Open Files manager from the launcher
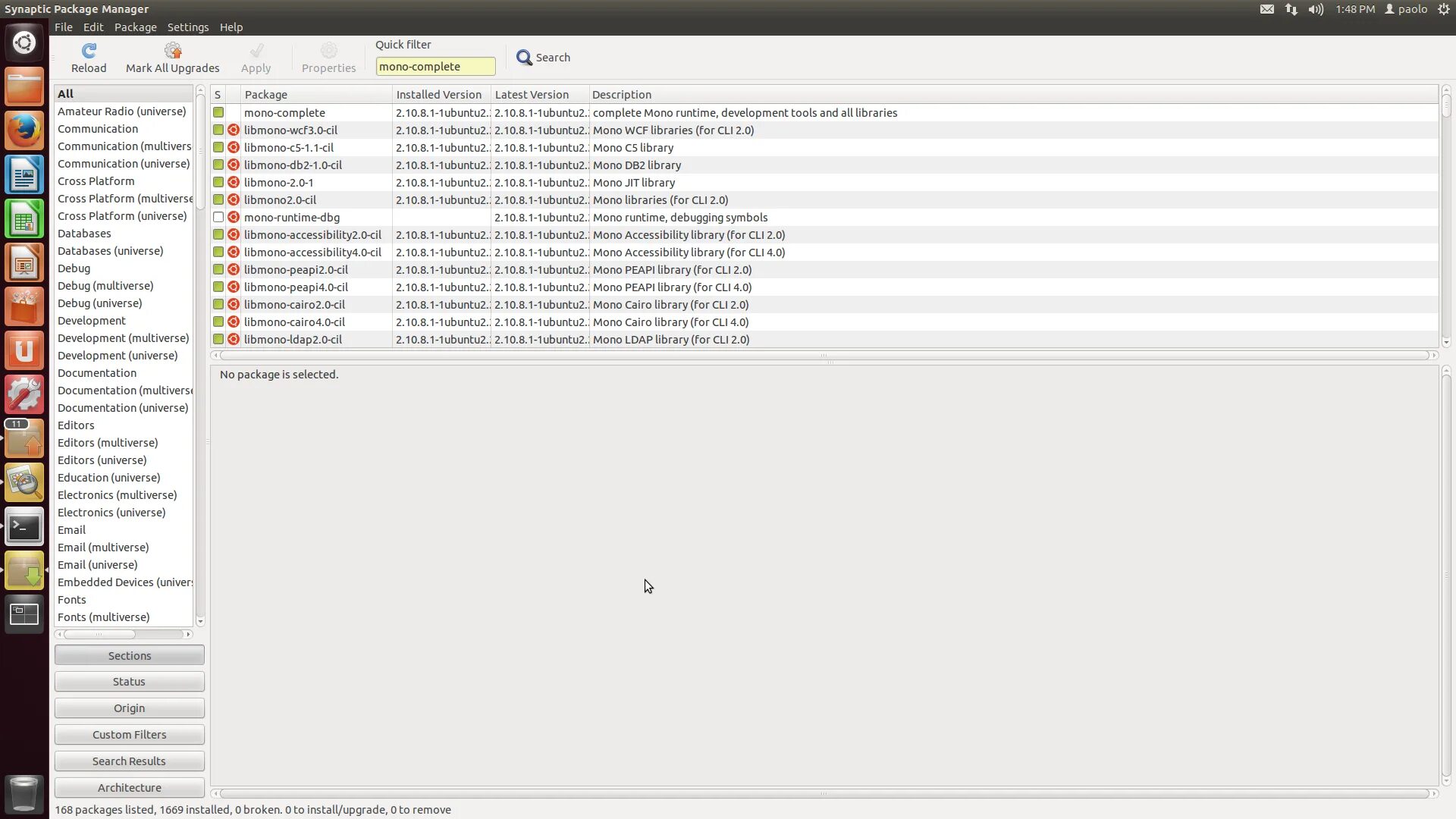1456x819 pixels. (24, 86)
